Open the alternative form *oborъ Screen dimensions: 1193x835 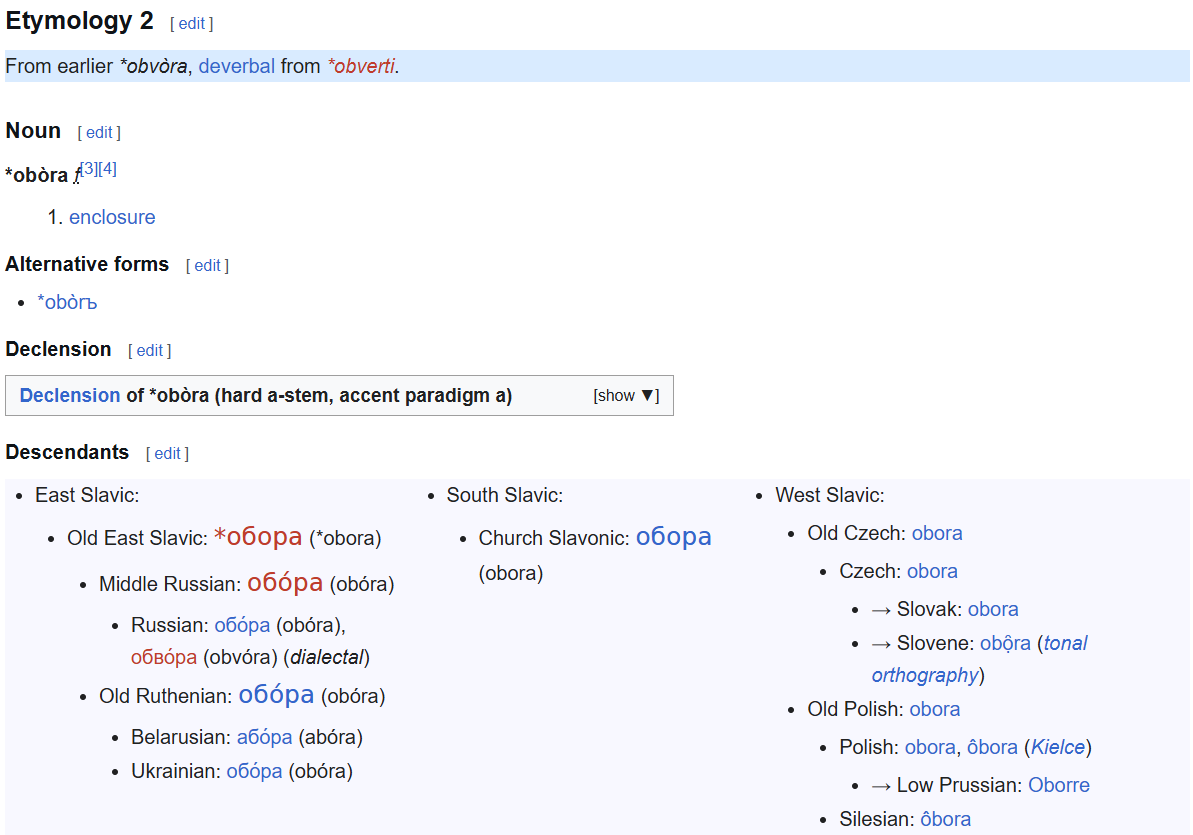pos(67,302)
